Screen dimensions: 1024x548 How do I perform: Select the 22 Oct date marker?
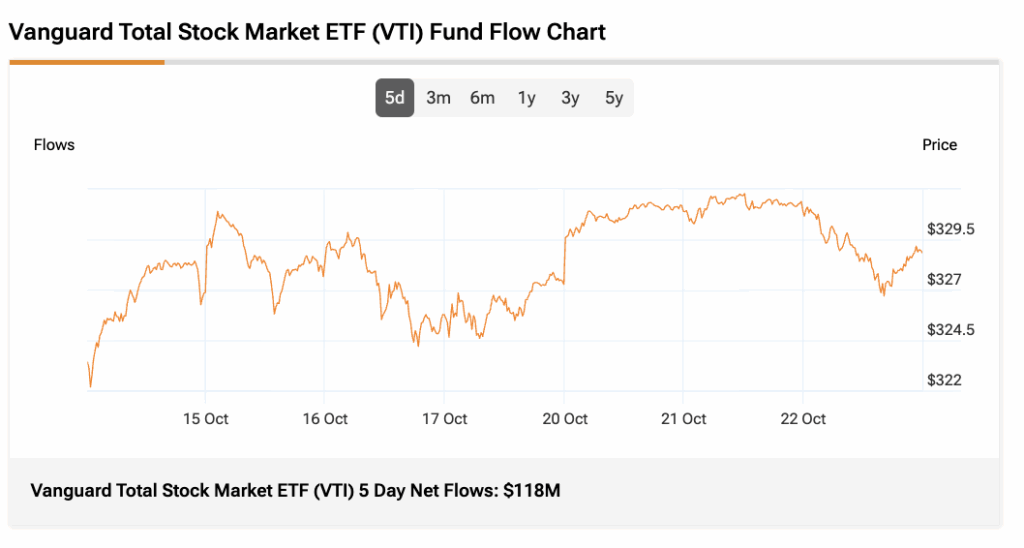(x=802, y=419)
